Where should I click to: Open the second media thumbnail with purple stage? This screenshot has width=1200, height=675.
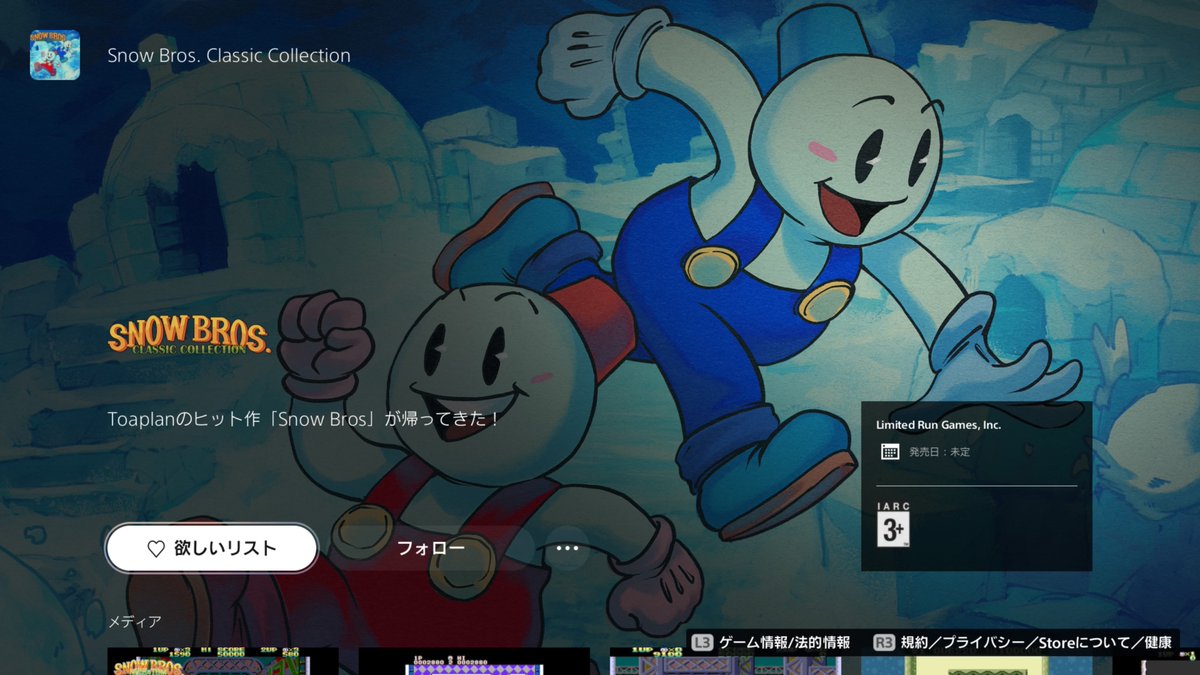click(474, 661)
